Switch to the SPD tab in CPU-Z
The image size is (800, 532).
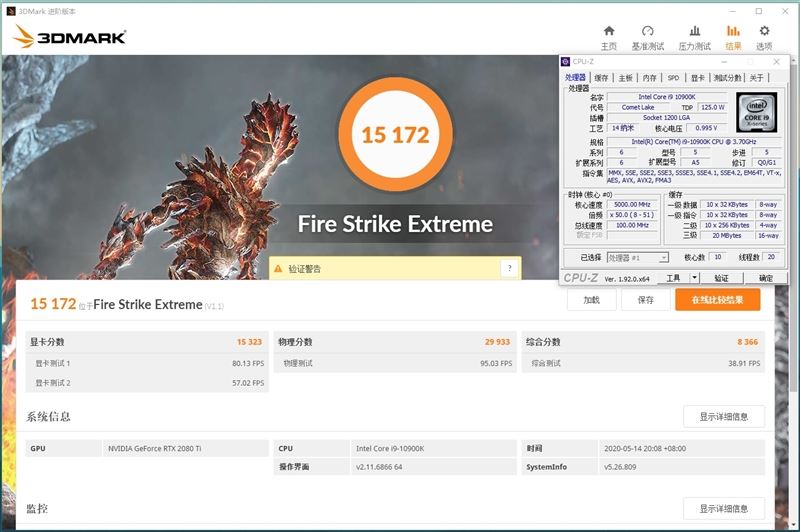pyautogui.click(x=673, y=78)
